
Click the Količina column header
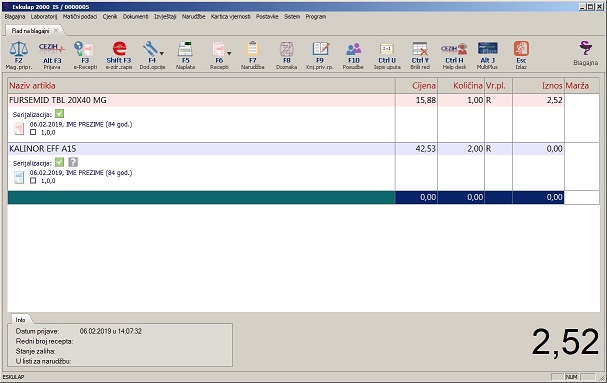(461, 86)
